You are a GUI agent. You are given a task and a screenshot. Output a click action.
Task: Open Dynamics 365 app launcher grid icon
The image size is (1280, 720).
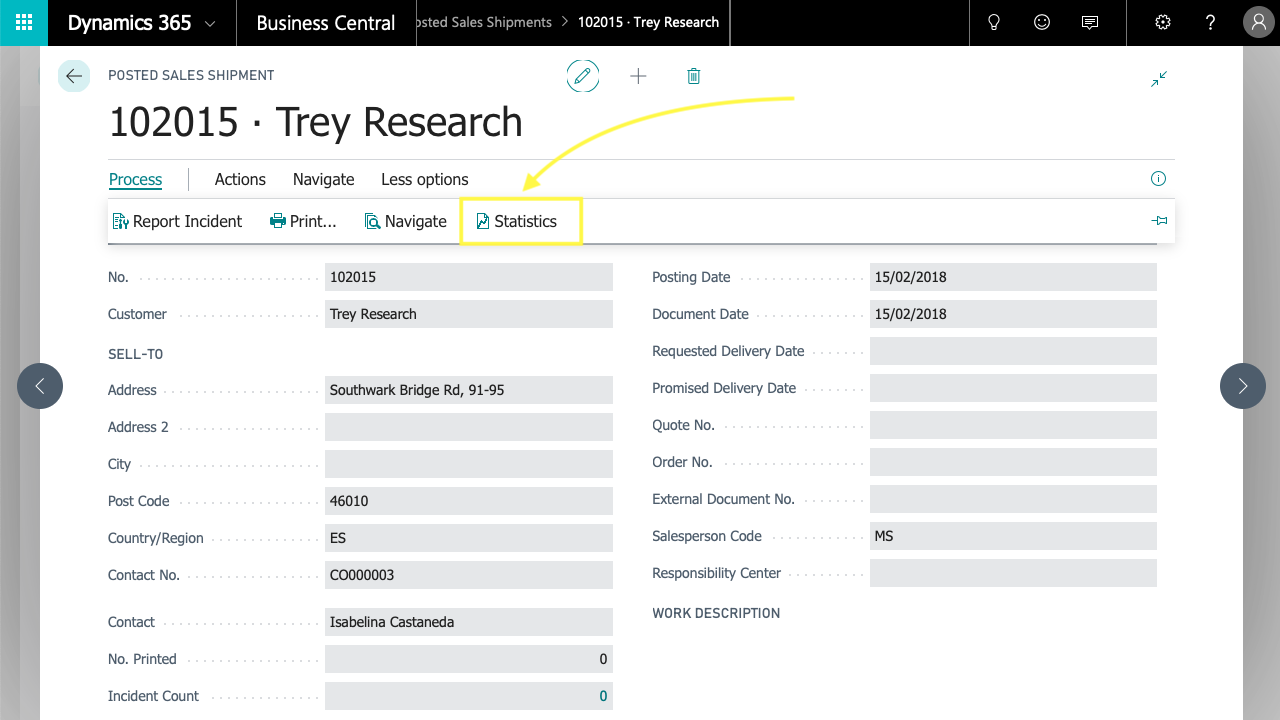22,22
